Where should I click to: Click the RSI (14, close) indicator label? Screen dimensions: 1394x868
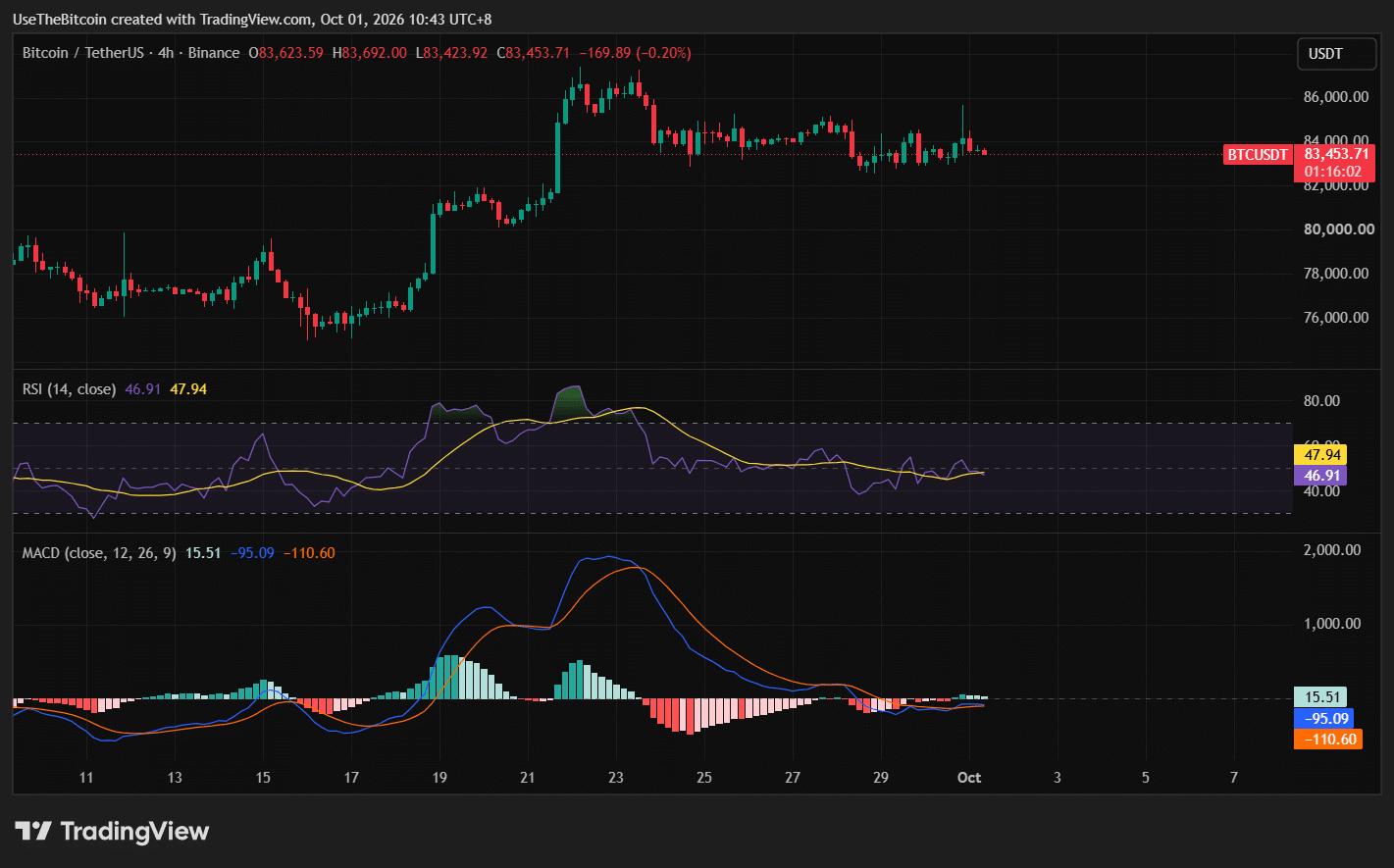tap(69, 389)
